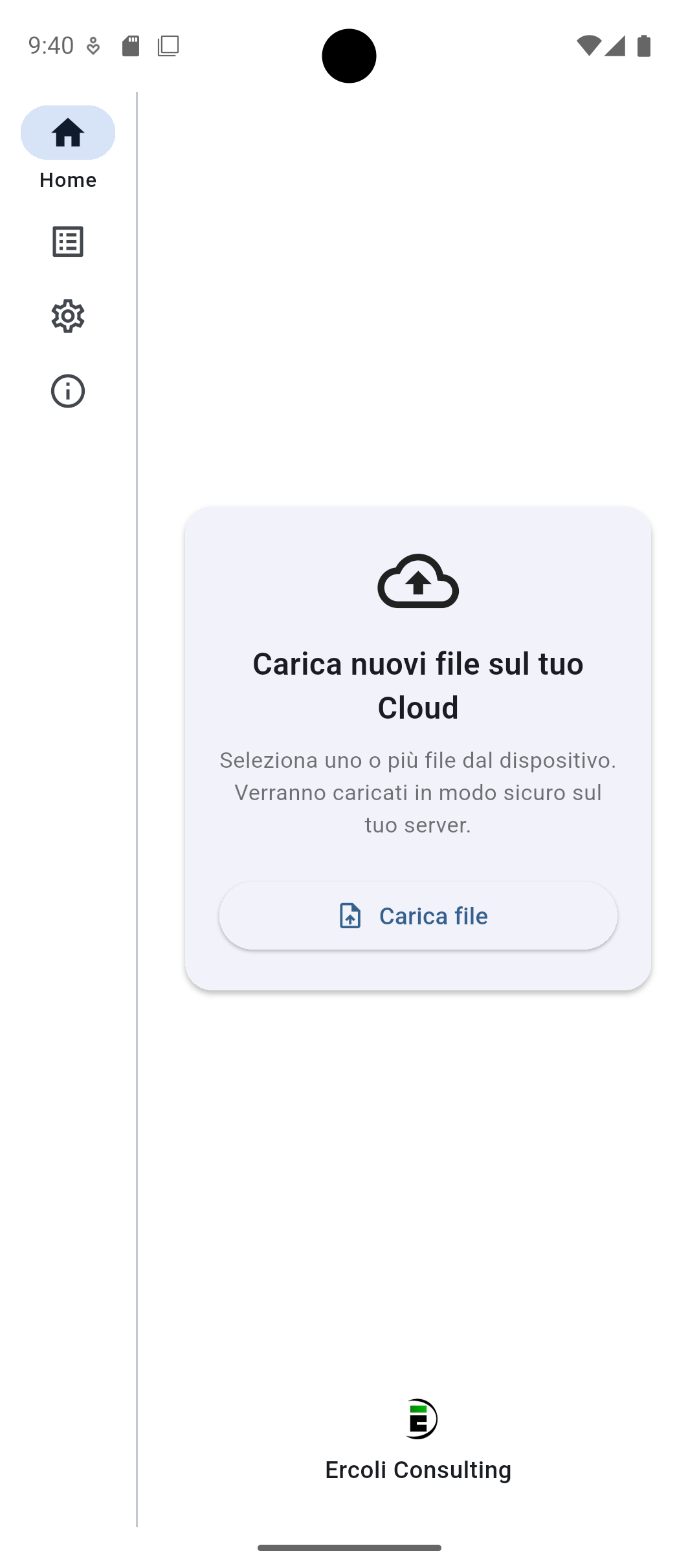
Task: Show the info page via circled-i icon
Action: pos(68,391)
